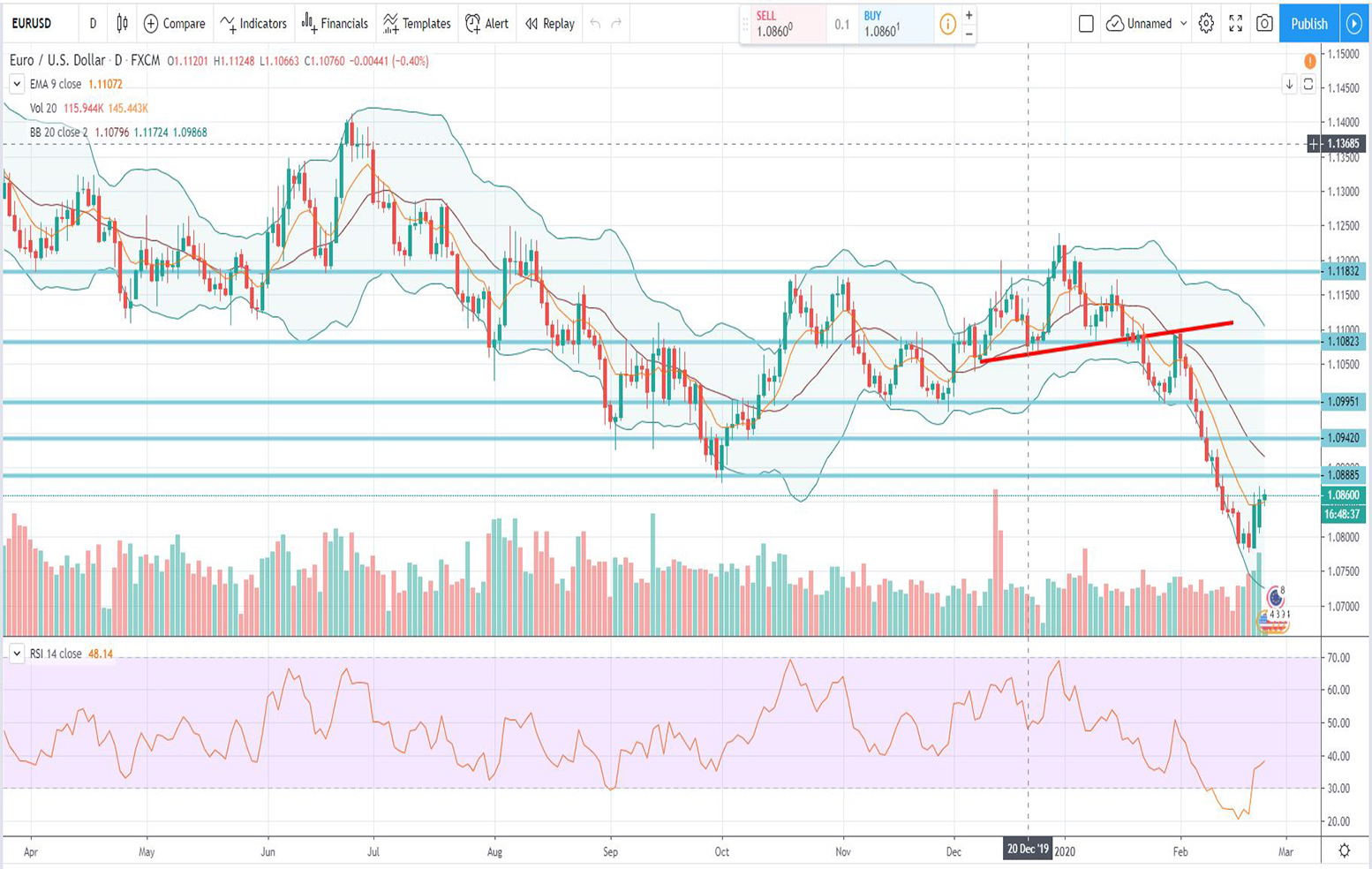Screen dimensions: 1372x869
Task: Toggle the layout select square checkbox
Action: [x=1086, y=24]
